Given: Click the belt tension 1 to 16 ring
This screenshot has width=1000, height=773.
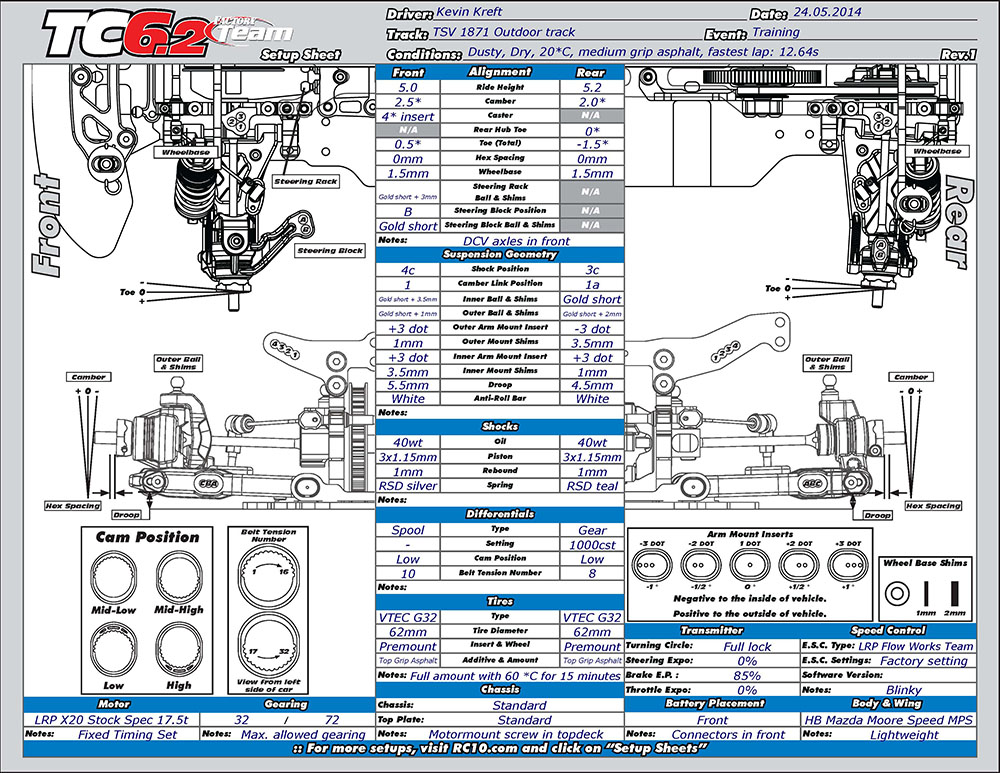Looking at the screenshot, I should [268, 575].
